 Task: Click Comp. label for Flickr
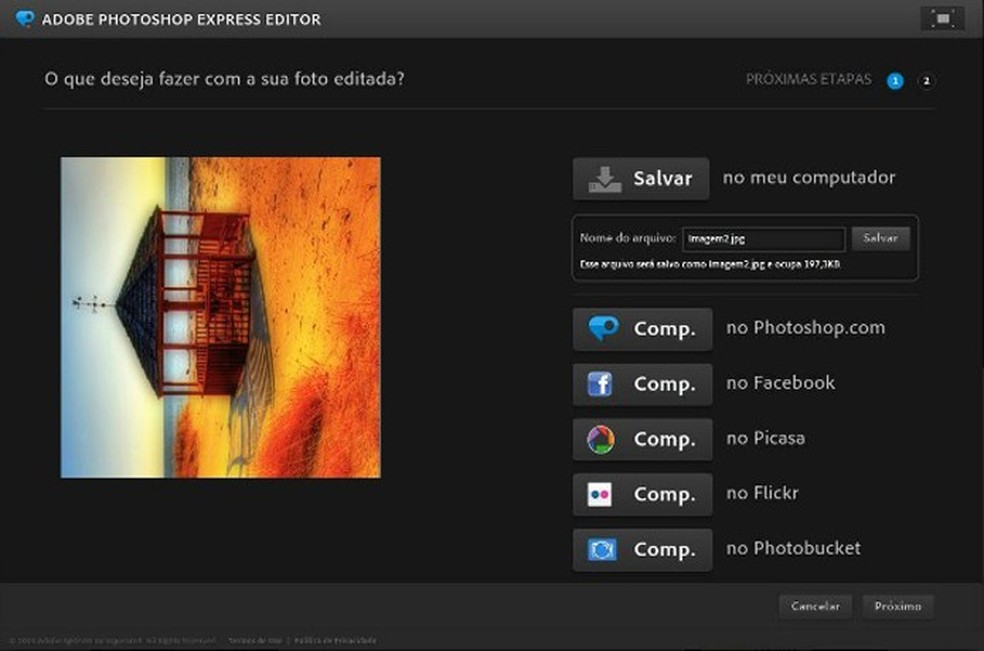point(665,495)
